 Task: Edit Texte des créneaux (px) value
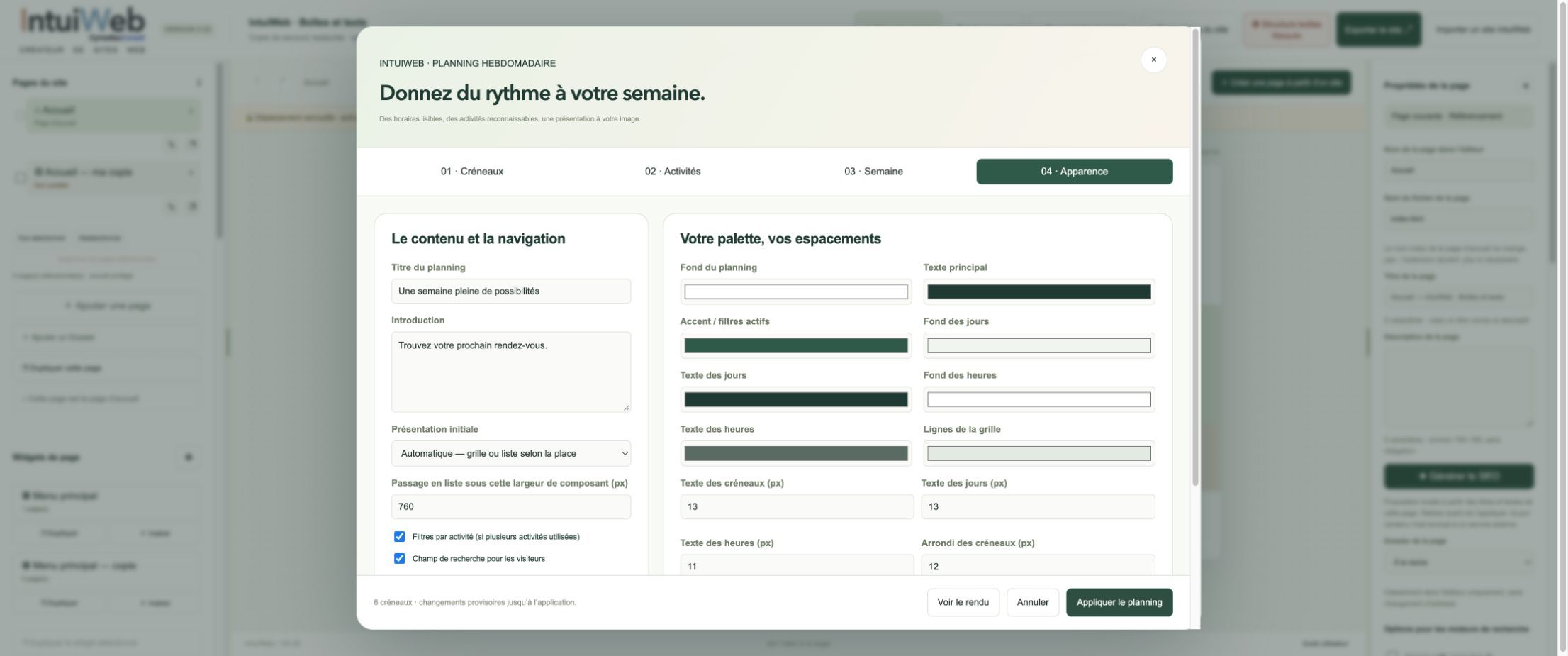pos(797,507)
